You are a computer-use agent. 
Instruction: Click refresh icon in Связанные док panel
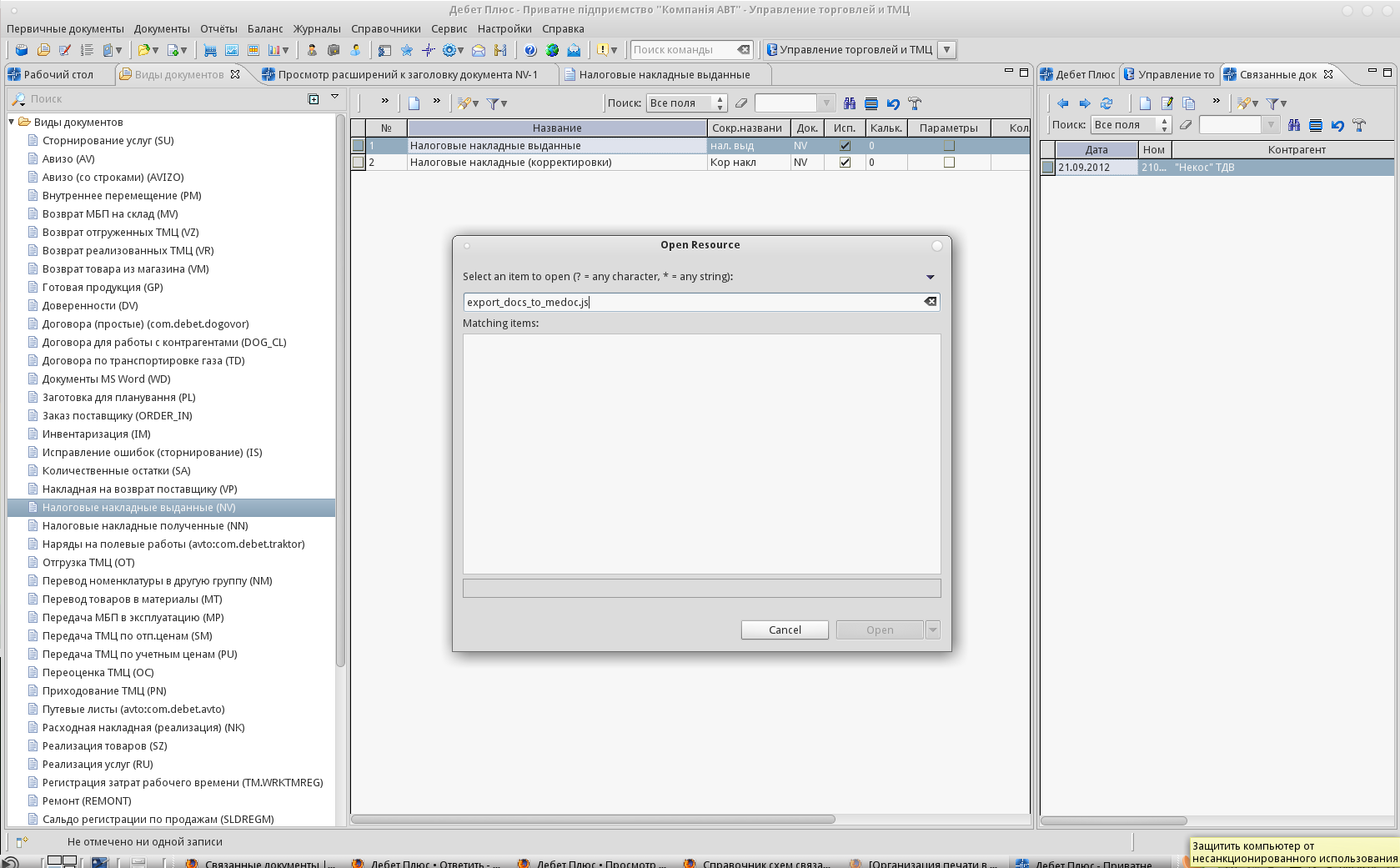1106,103
